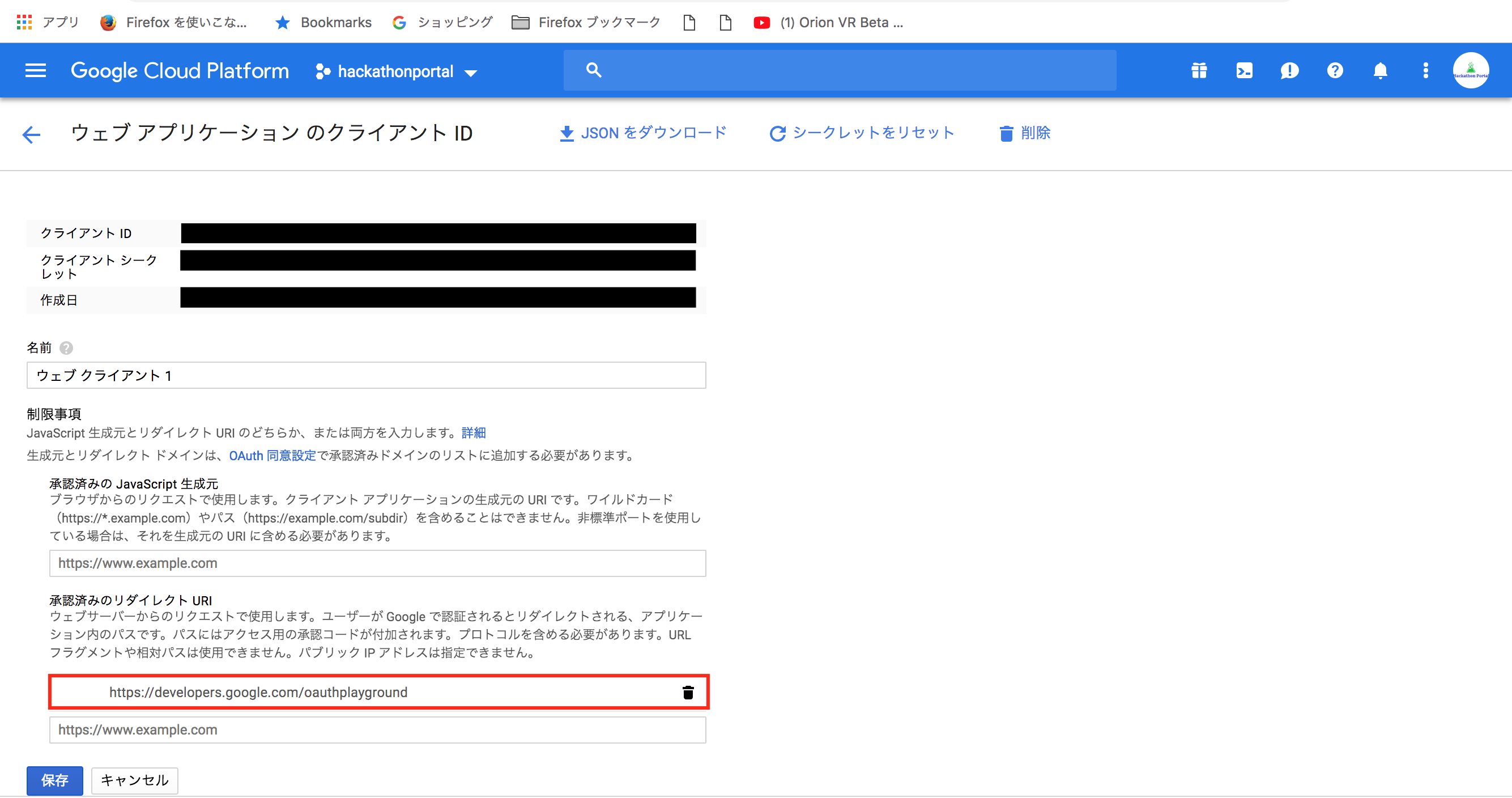The width and height of the screenshot is (1512, 798).
Task: Delete the oauthplayground redirect URI with trash icon
Action: pyautogui.click(x=688, y=693)
